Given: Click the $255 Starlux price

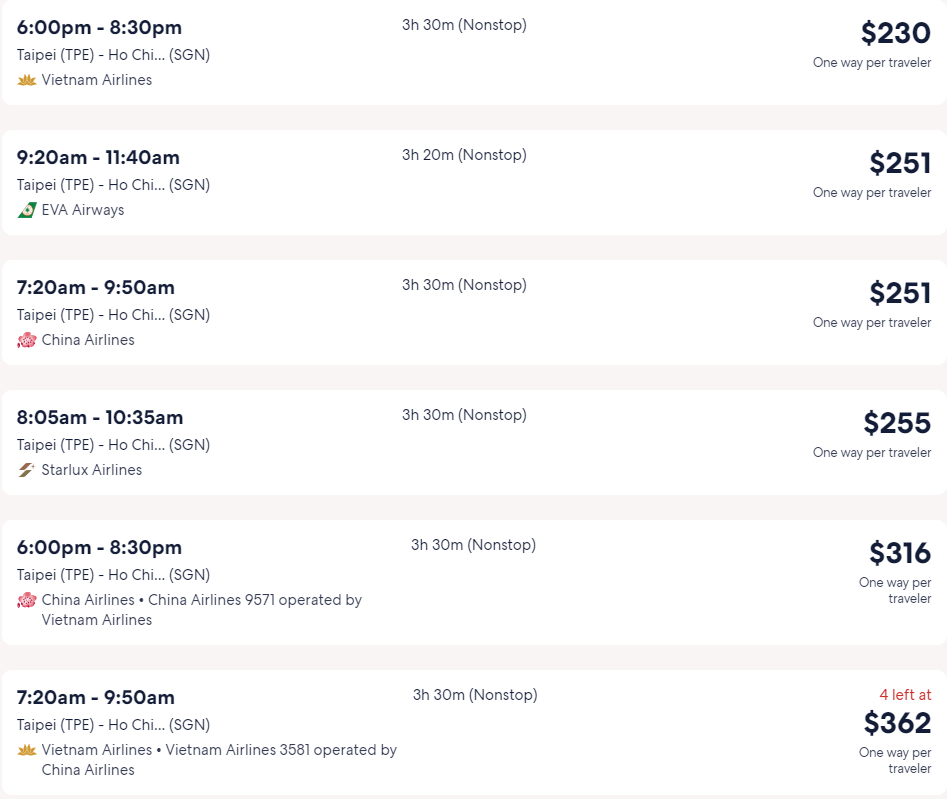Looking at the screenshot, I should 897,423.
